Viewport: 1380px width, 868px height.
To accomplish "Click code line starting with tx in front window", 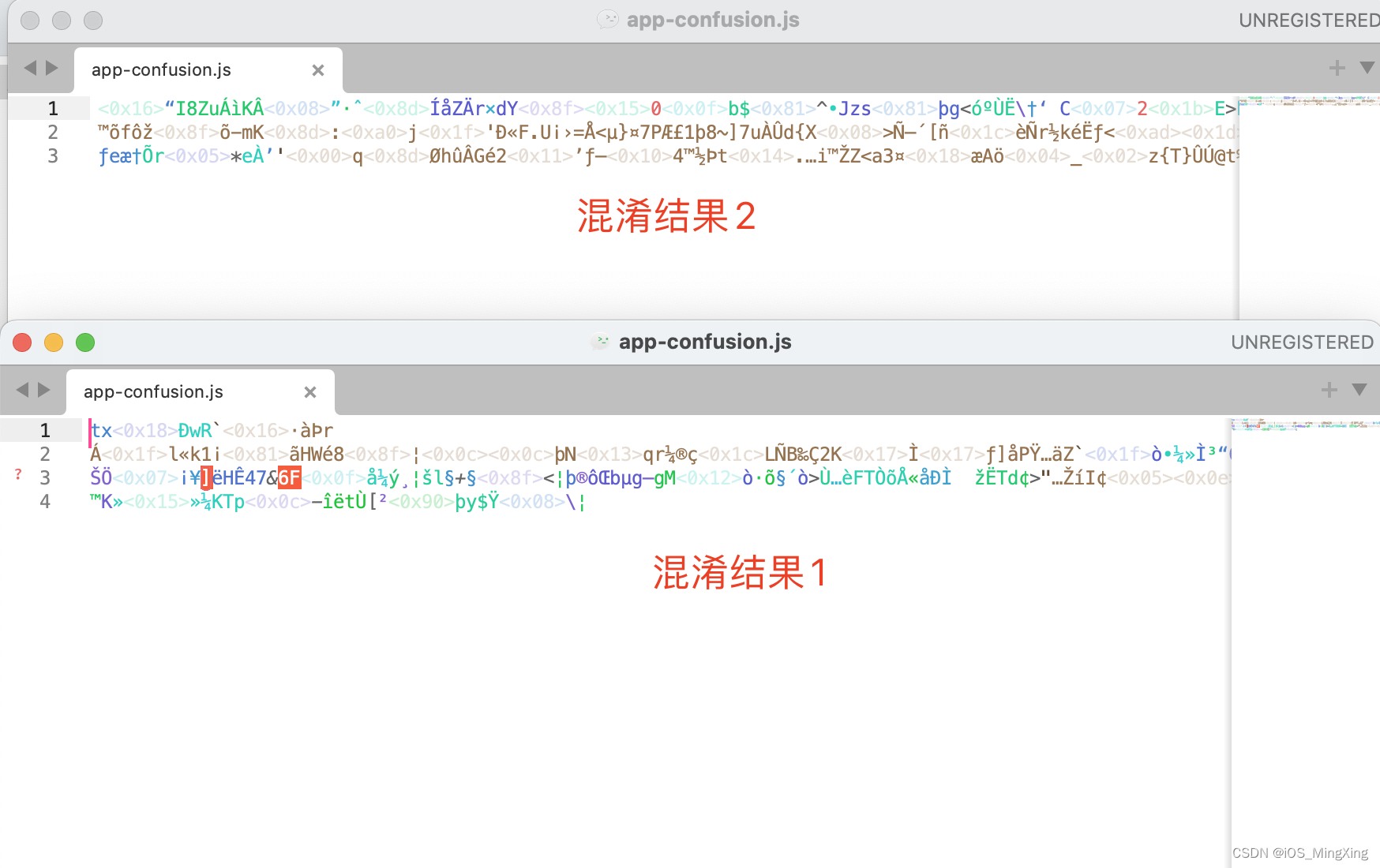I will pyautogui.click(x=212, y=430).
